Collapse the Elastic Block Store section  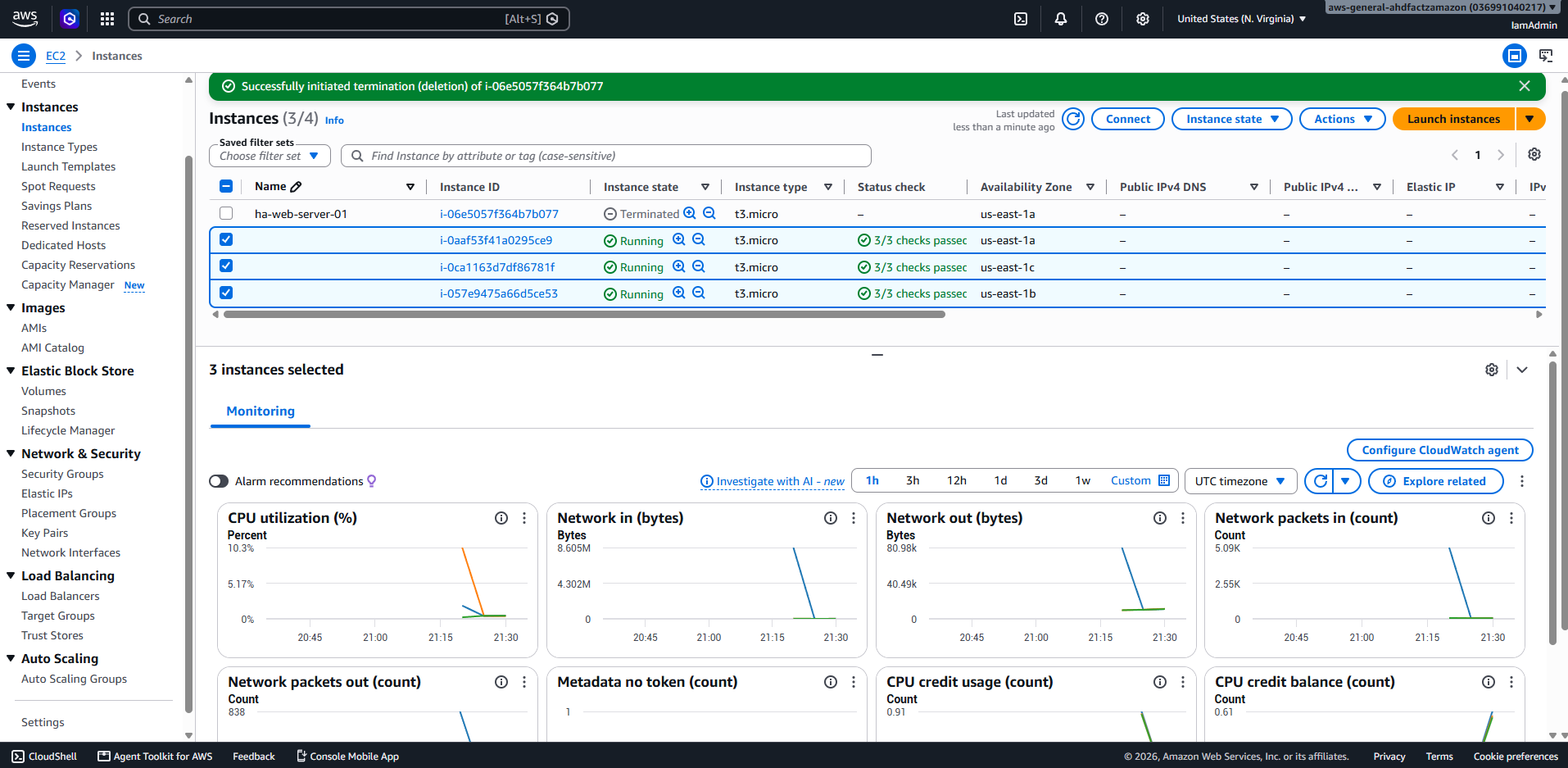(x=11, y=370)
